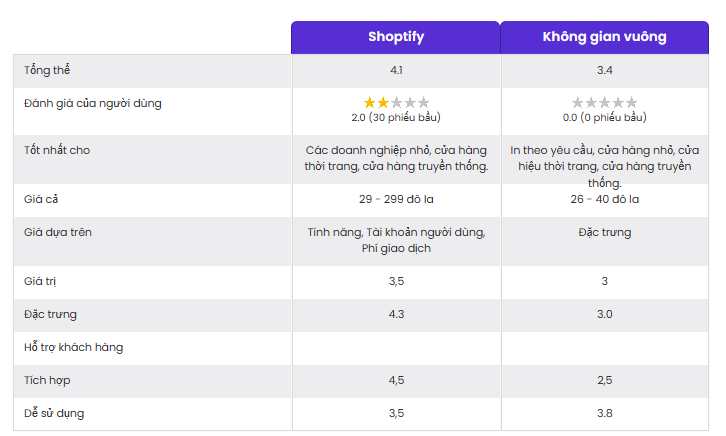Click the Tổng thể row label
Image resolution: width=726 pixels, height=436 pixels.
[x=47, y=70]
